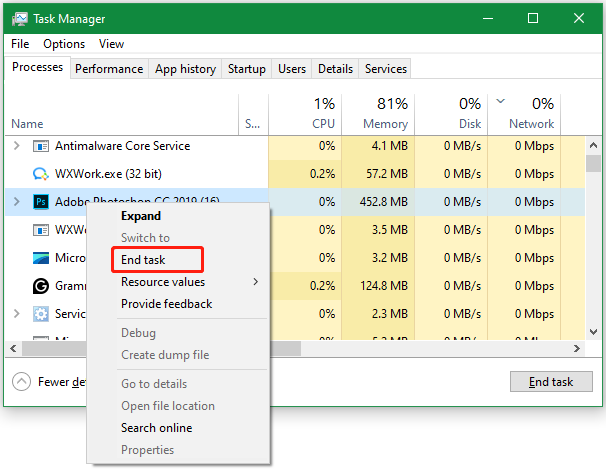Click the Adobe Photoshop Ps icon
This screenshot has height=471, width=606.
pyautogui.click(x=41, y=202)
